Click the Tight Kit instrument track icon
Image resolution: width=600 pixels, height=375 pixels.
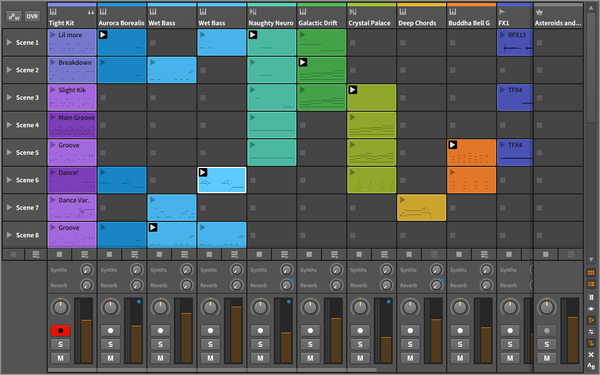pos(53,12)
